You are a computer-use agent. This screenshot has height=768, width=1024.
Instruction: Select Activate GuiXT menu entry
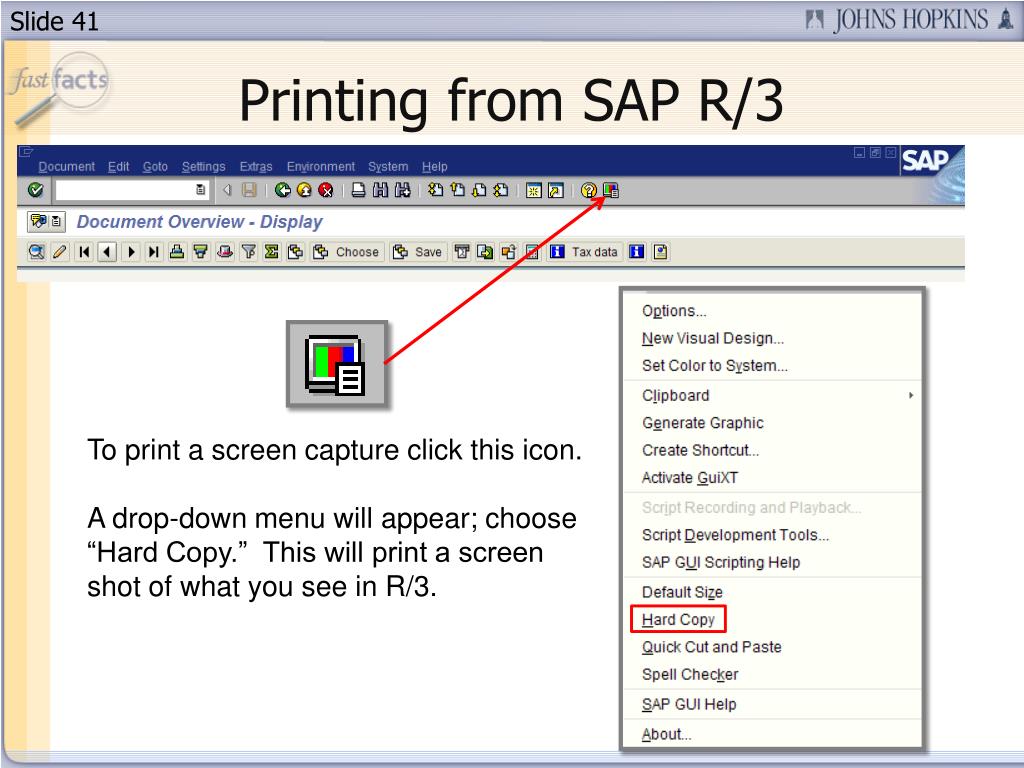tap(773, 477)
